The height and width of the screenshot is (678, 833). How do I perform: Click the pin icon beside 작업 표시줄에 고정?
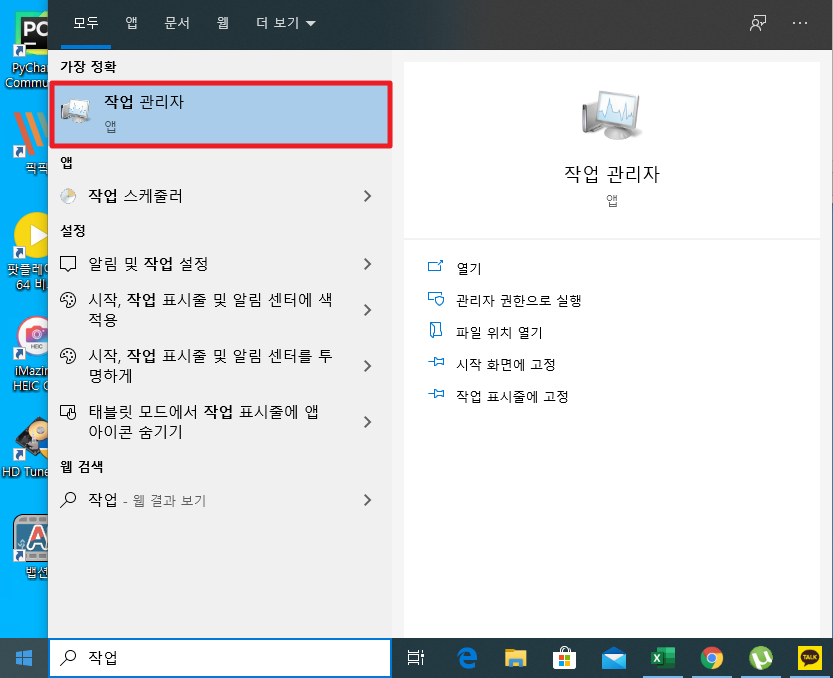[x=436, y=394]
